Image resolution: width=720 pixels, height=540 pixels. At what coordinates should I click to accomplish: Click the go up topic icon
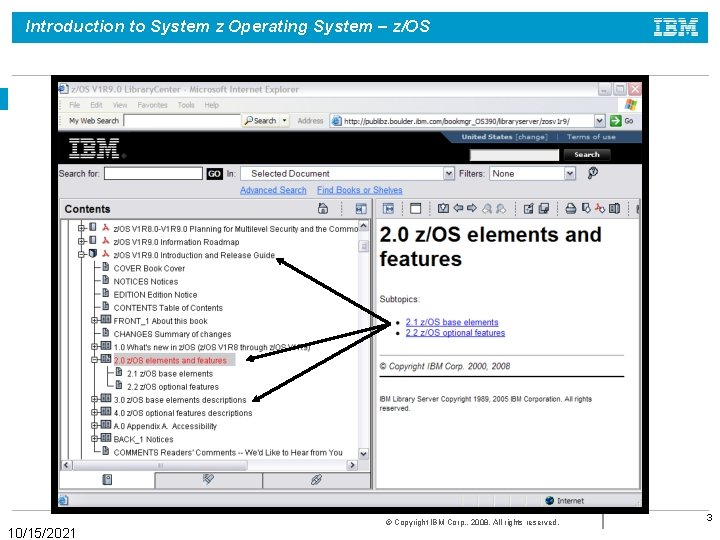(443, 208)
